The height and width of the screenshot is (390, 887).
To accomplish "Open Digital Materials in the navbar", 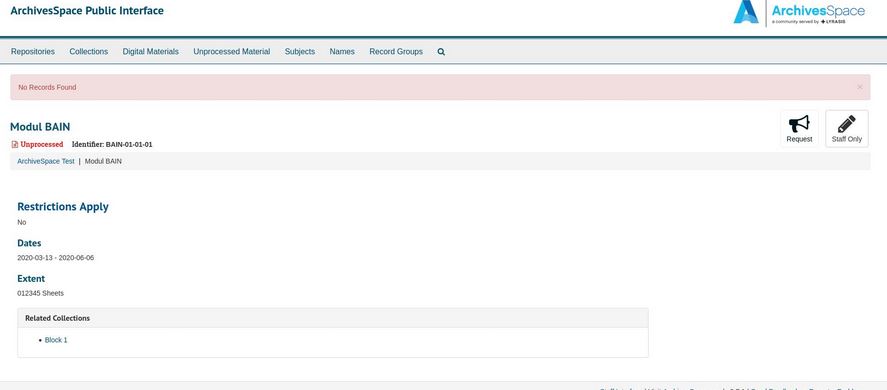I will pyautogui.click(x=150, y=52).
